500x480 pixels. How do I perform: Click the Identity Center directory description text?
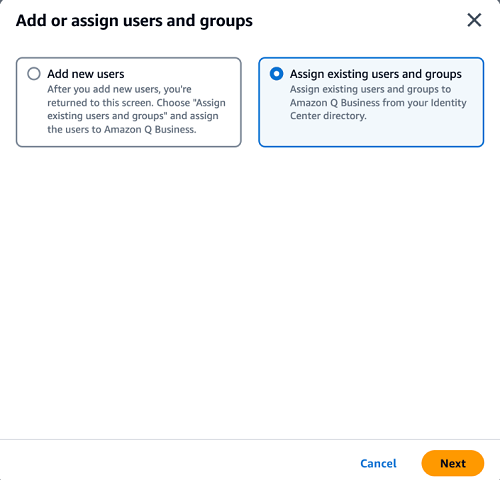(378, 103)
